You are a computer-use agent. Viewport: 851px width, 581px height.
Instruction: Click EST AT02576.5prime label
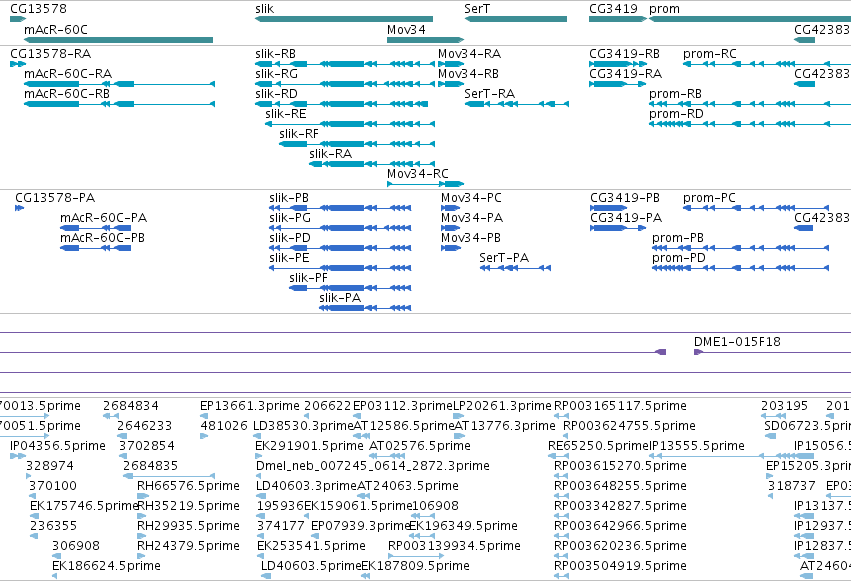click(x=420, y=446)
